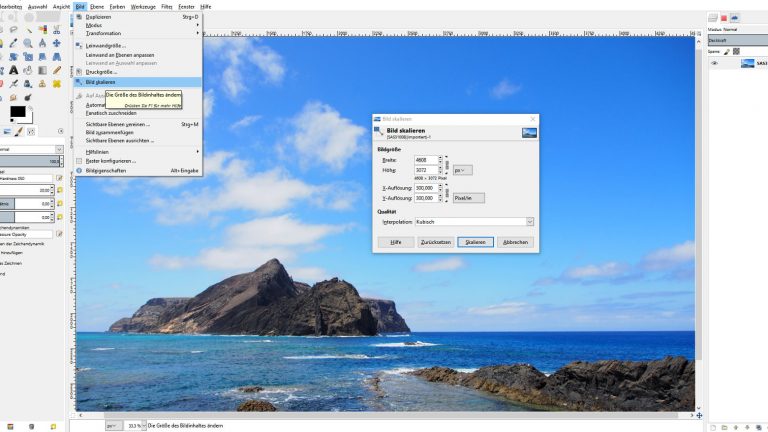This screenshot has height=432, width=768.
Task: Toggle the layer's eye visibility icon
Action: [714, 63]
